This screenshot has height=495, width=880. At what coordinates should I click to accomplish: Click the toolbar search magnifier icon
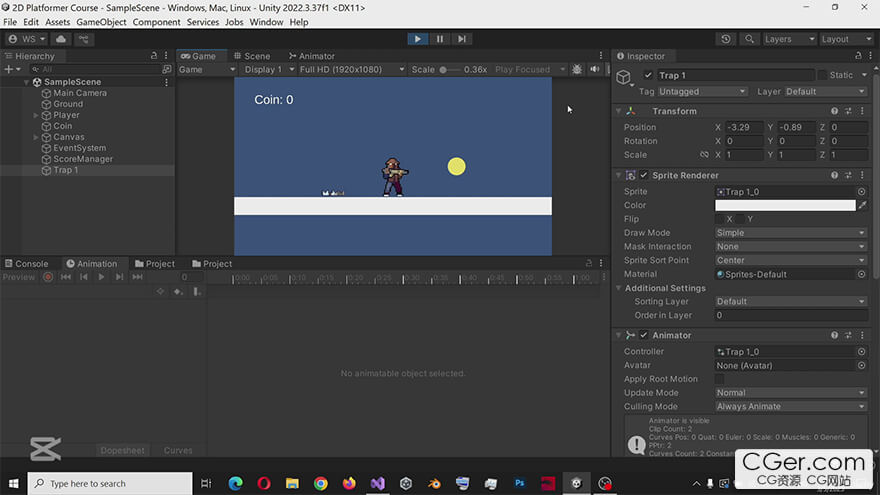[x=749, y=39]
